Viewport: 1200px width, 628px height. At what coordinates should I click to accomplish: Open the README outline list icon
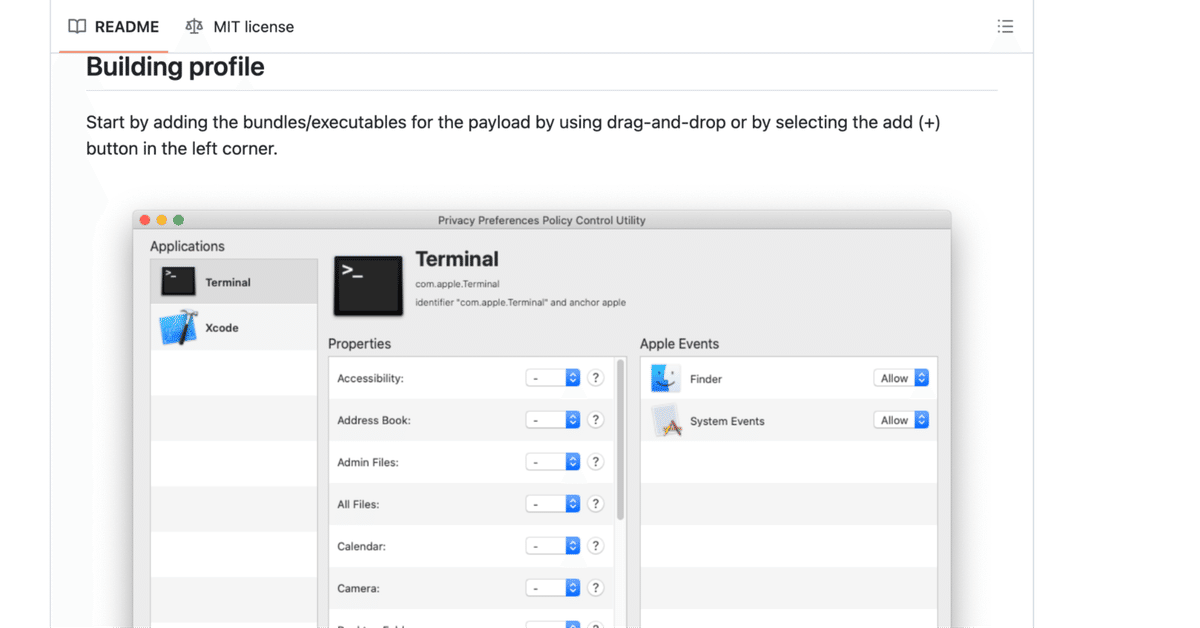[1005, 27]
